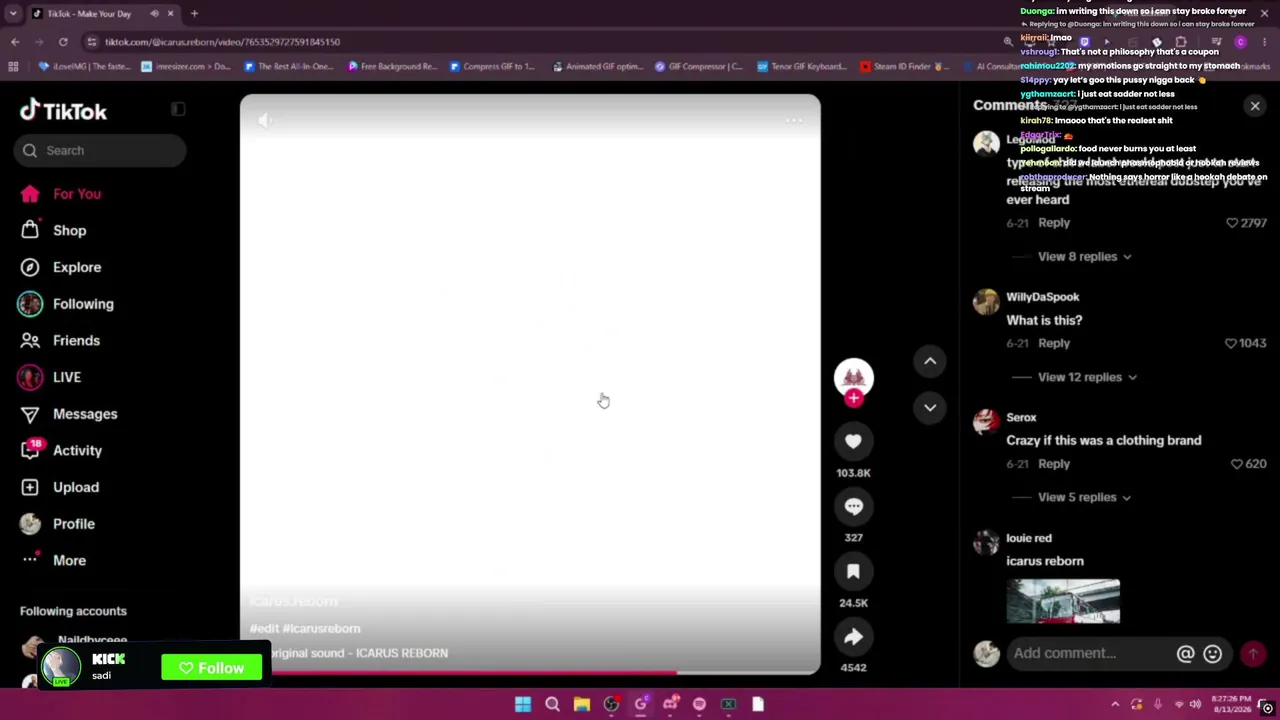The width and height of the screenshot is (1280, 720).
Task: Like the video with heart icon
Action: (x=853, y=441)
